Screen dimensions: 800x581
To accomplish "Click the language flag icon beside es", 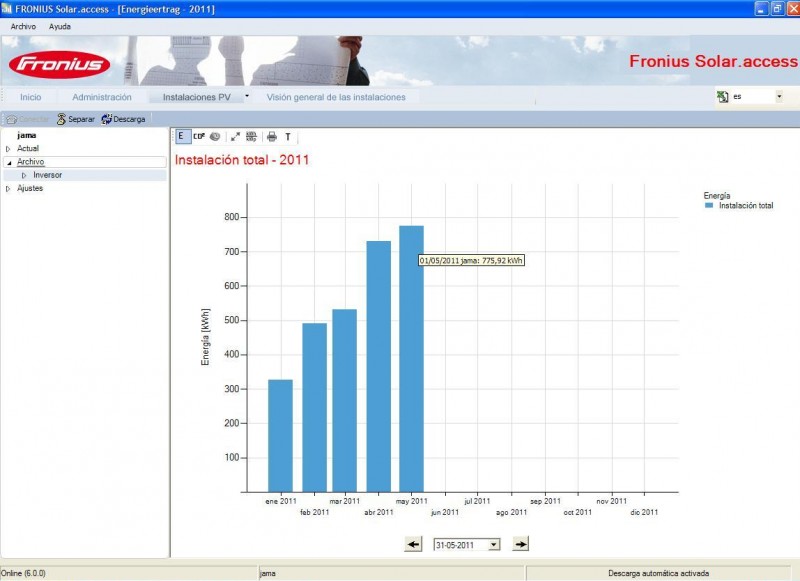I will pos(722,96).
